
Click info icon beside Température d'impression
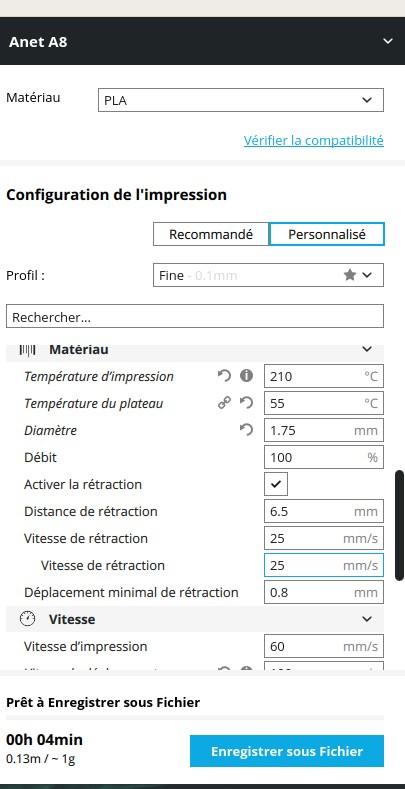click(246, 376)
